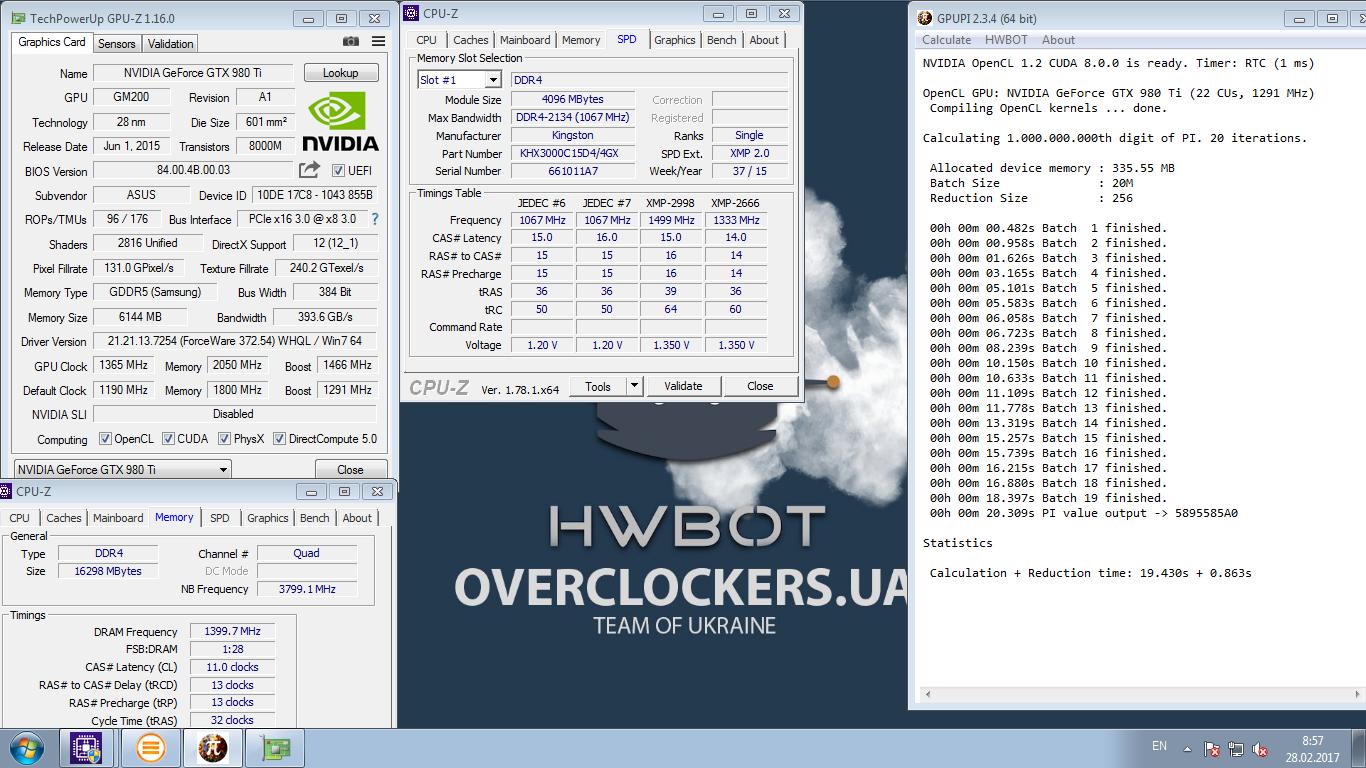Toggle the OpenCL checkbox

pos(105,439)
